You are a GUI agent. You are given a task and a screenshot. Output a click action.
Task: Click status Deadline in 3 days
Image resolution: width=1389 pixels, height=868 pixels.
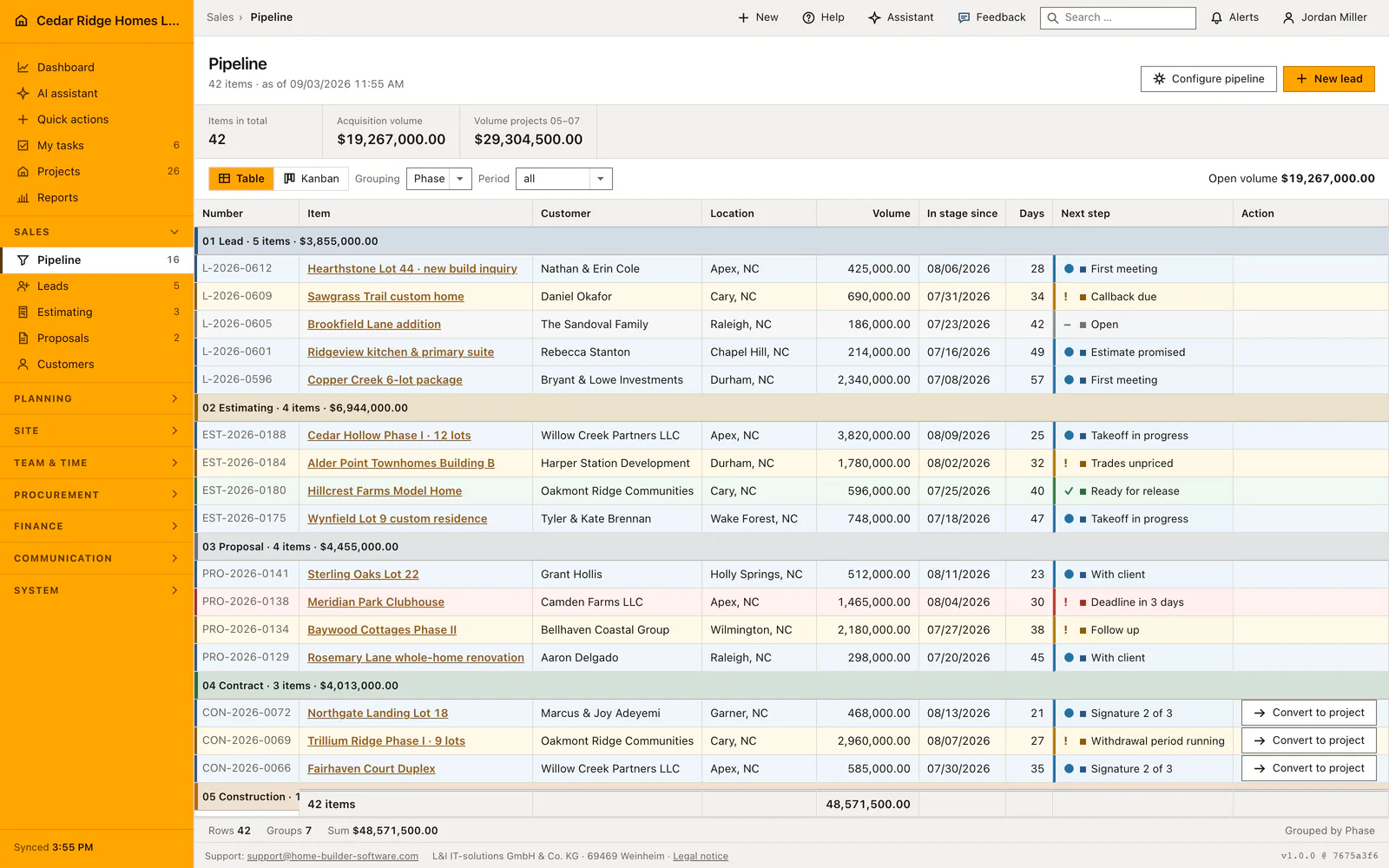pos(1137,602)
